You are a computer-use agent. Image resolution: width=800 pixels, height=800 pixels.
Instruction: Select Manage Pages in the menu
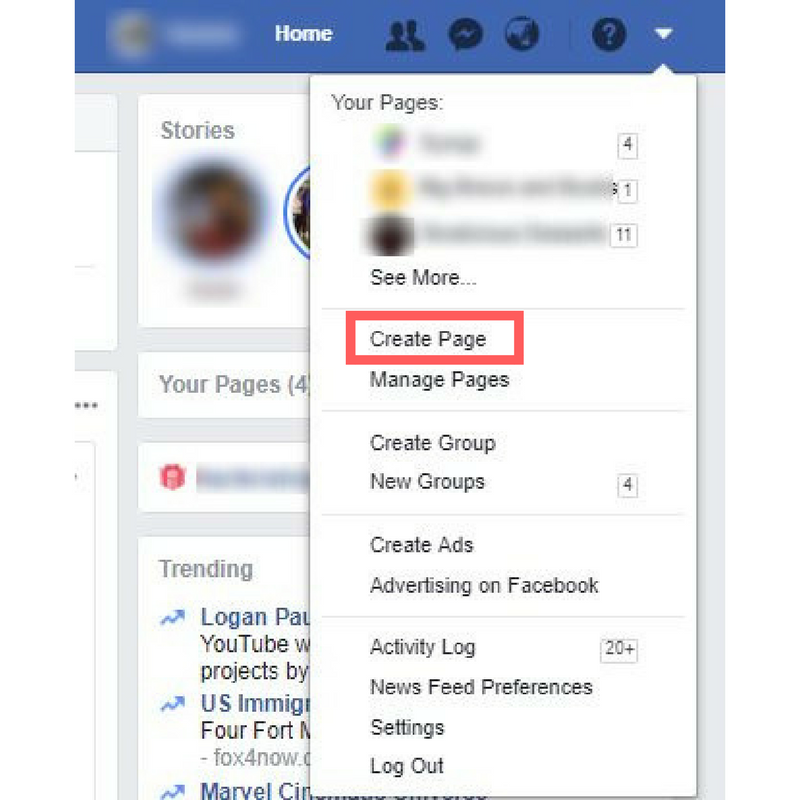439,380
